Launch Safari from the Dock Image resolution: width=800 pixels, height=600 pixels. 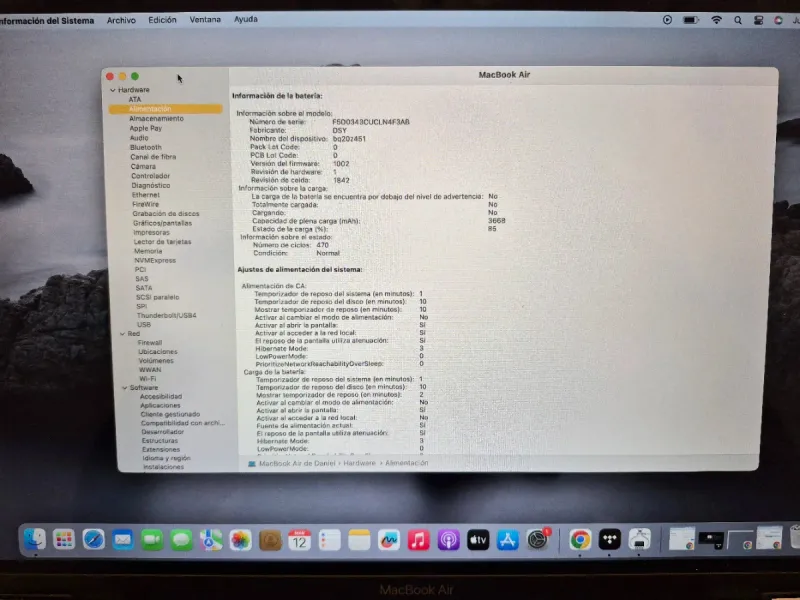[x=93, y=539]
